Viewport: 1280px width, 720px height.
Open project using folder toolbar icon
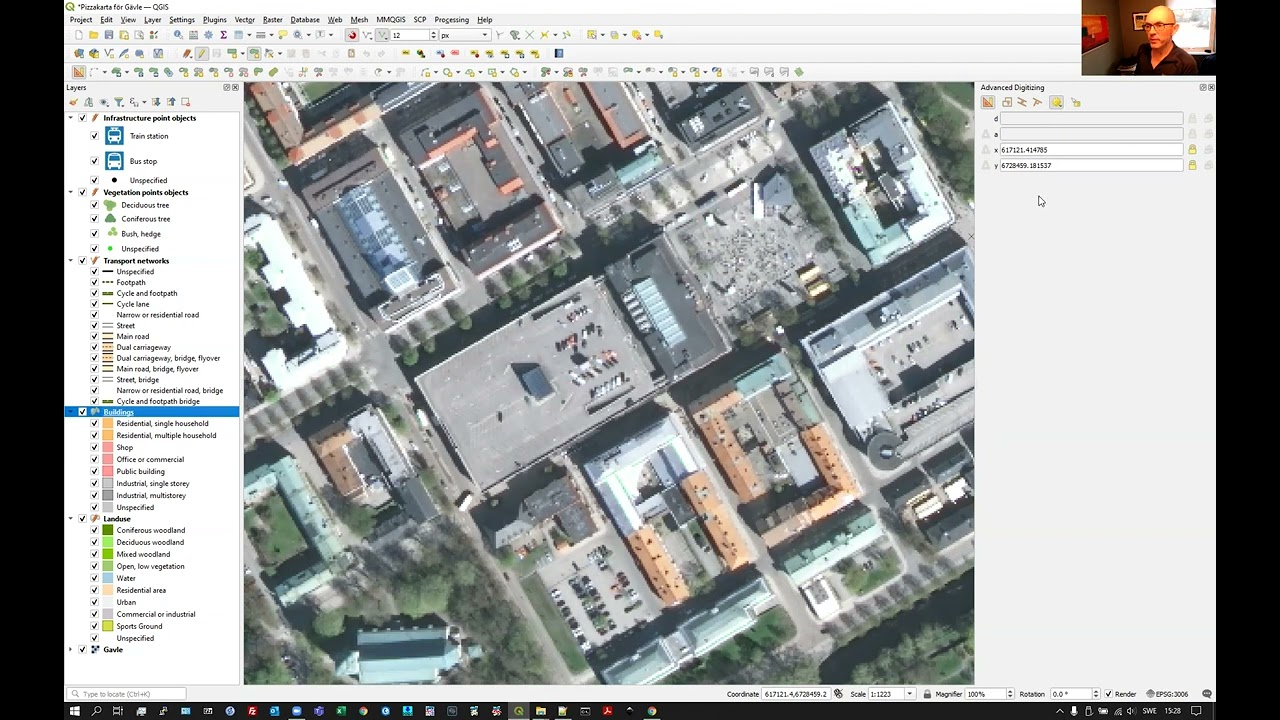pos(94,35)
